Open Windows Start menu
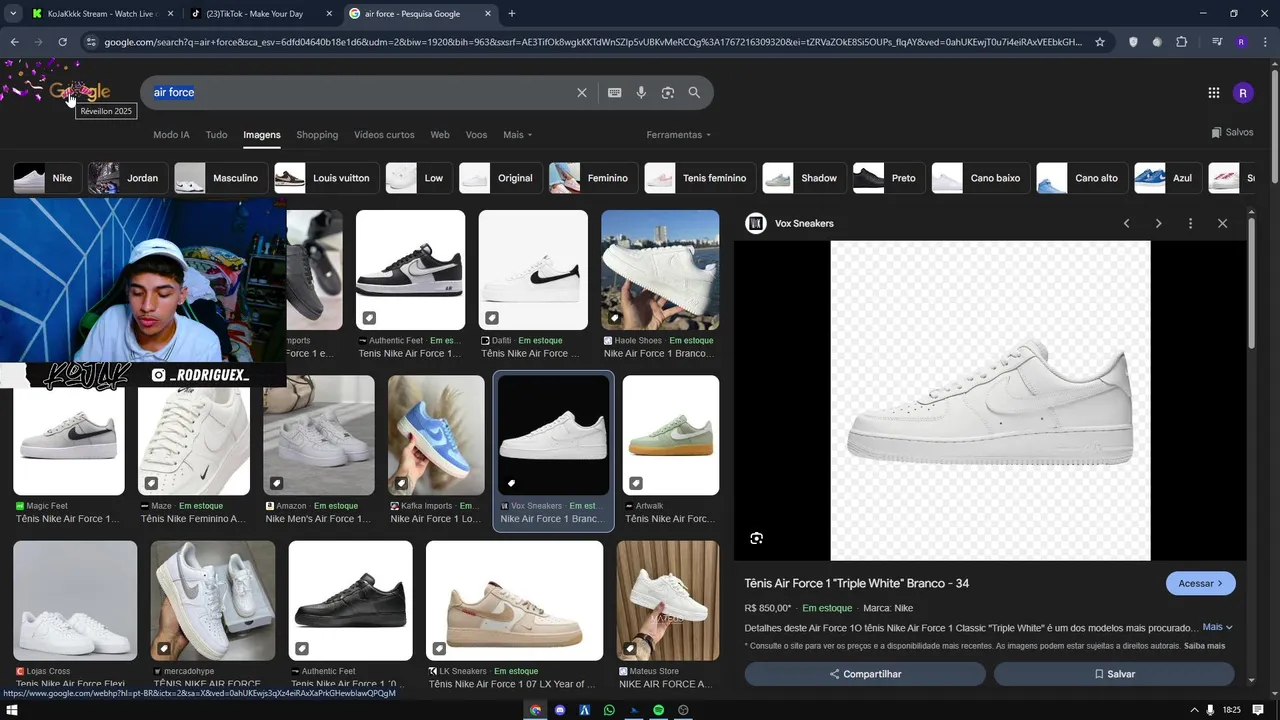The height and width of the screenshot is (720, 1280). click(x=13, y=710)
